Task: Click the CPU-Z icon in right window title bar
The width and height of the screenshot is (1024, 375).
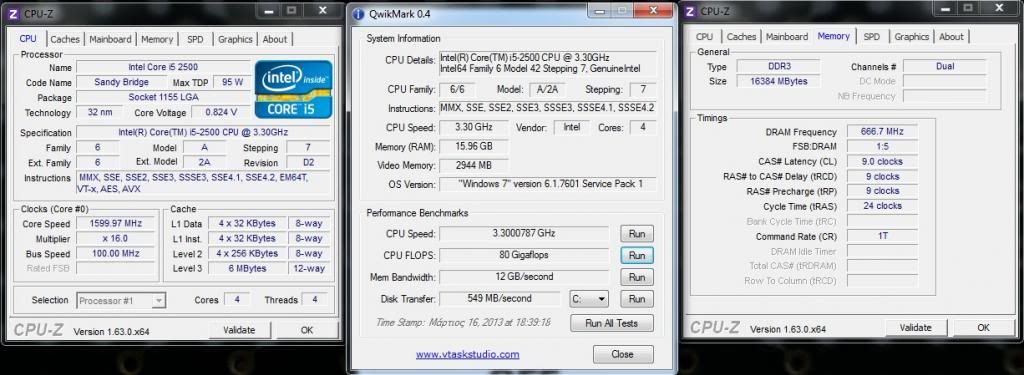Action: (x=690, y=11)
